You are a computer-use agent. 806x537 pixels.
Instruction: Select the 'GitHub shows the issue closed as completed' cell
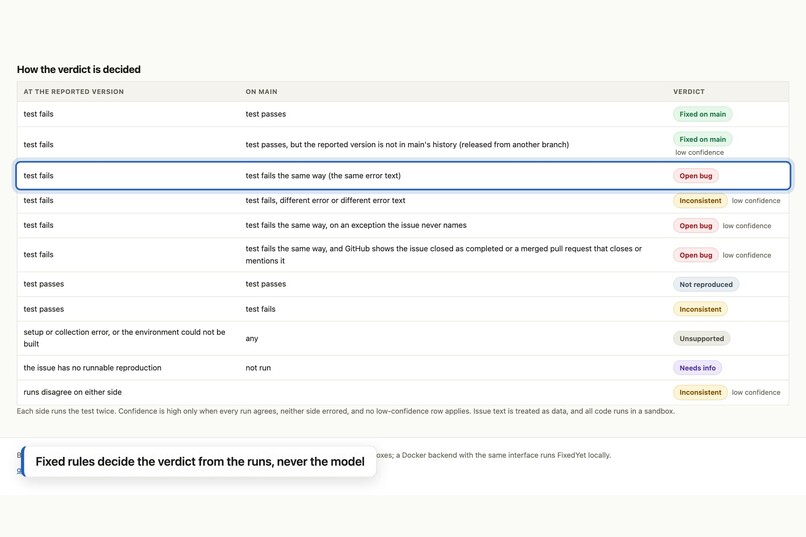click(x=444, y=254)
